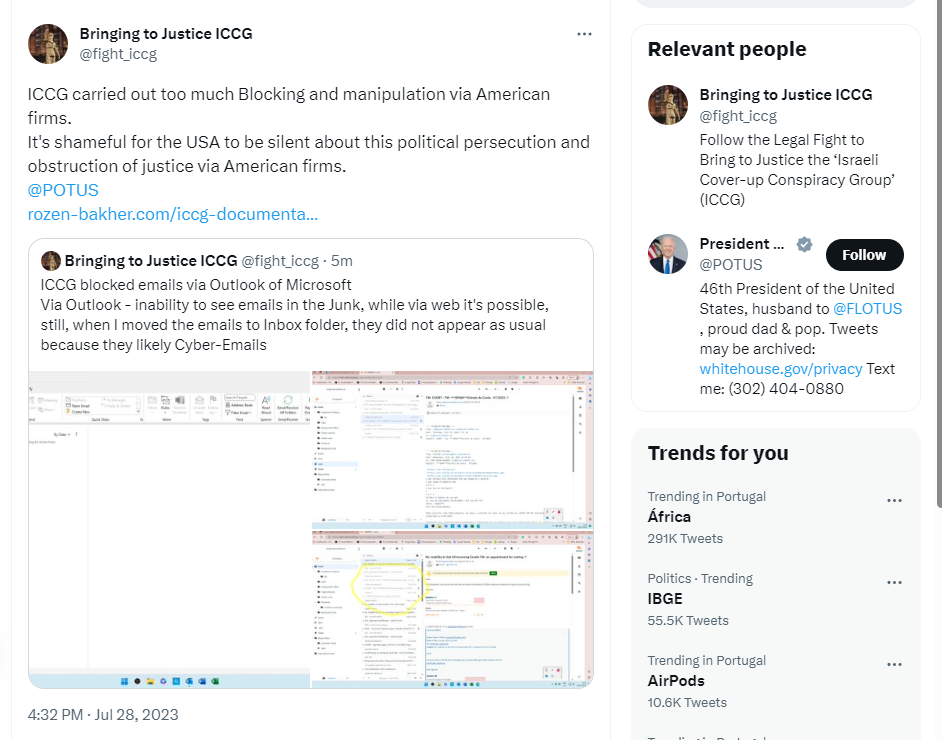Open more options for África trend
The height and width of the screenshot is (740, 942).
click(894, 500)
